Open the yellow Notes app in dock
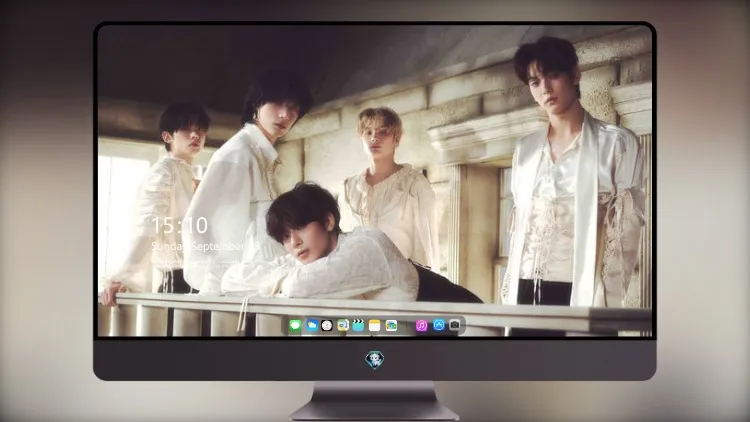The height and width of the screenshot is (422, 750). click(375, 326)
